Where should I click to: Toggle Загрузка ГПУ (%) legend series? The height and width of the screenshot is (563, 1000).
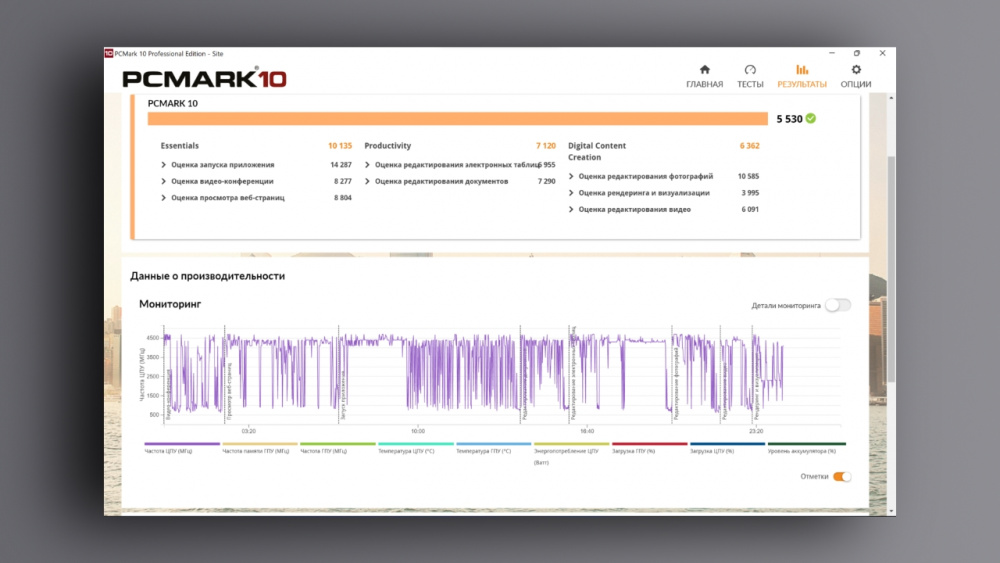pos(649,448)
